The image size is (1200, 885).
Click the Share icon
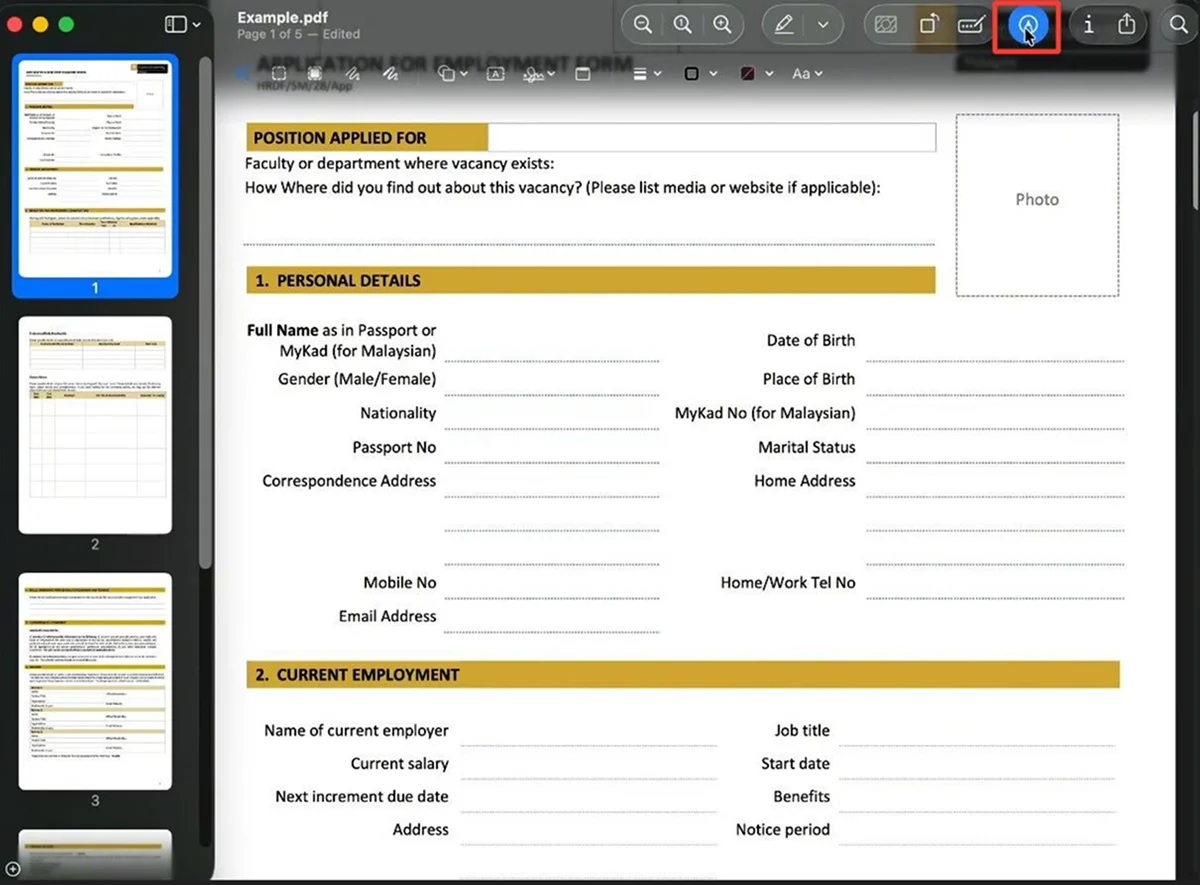[1127, 25]
